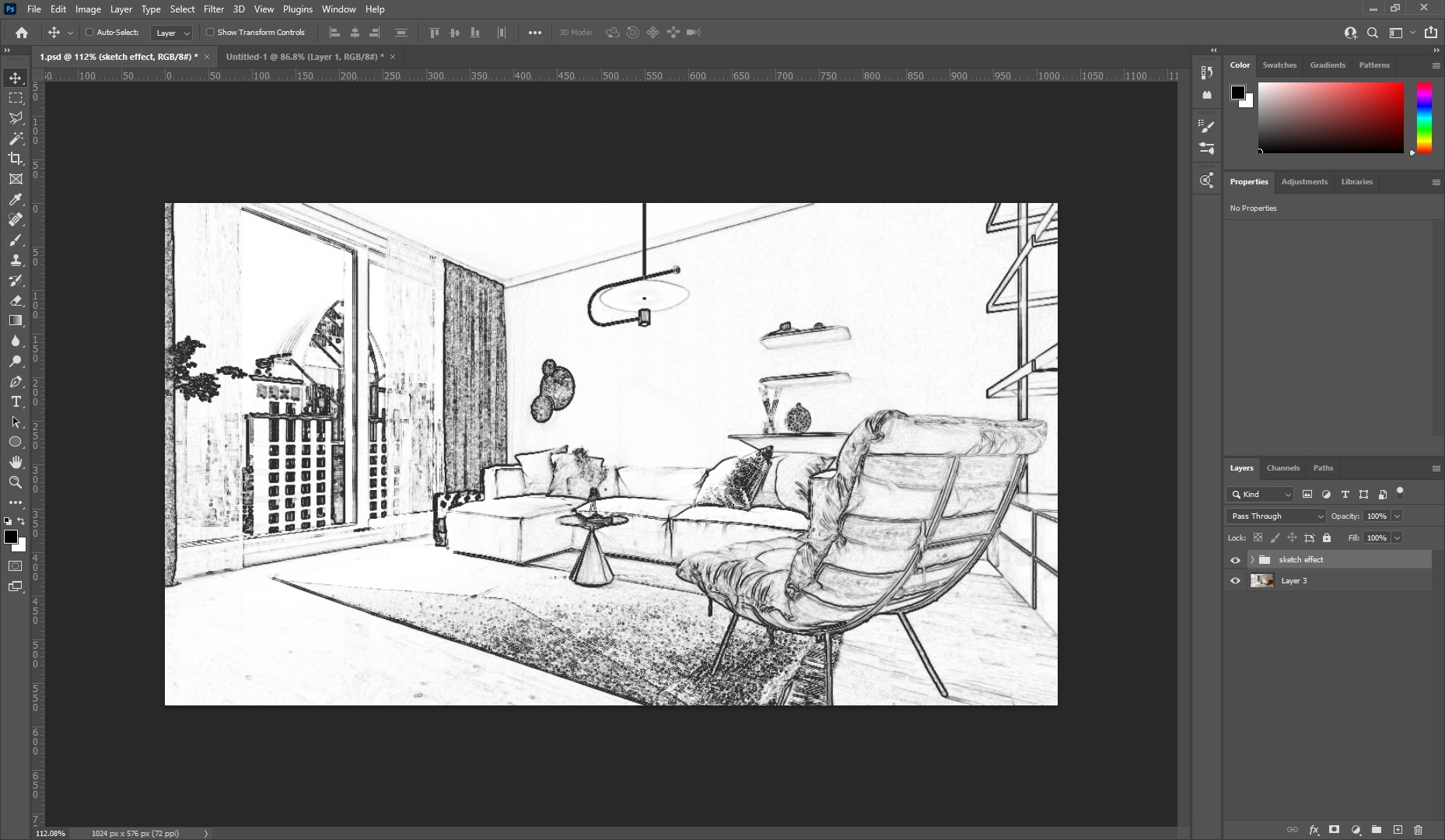Select the Blur tool

16,341
